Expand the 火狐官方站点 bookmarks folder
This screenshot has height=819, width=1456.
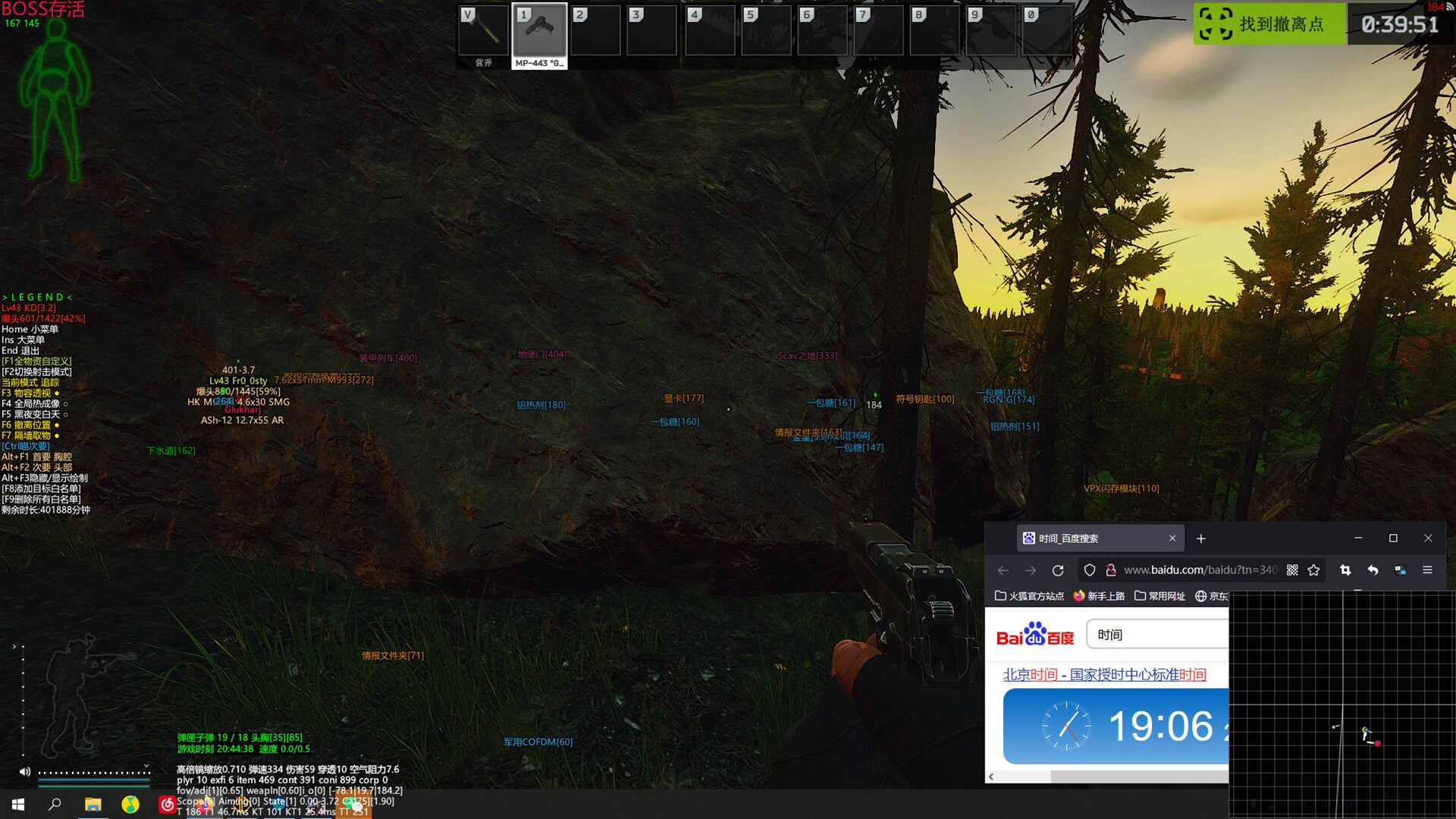point(1029,596)
